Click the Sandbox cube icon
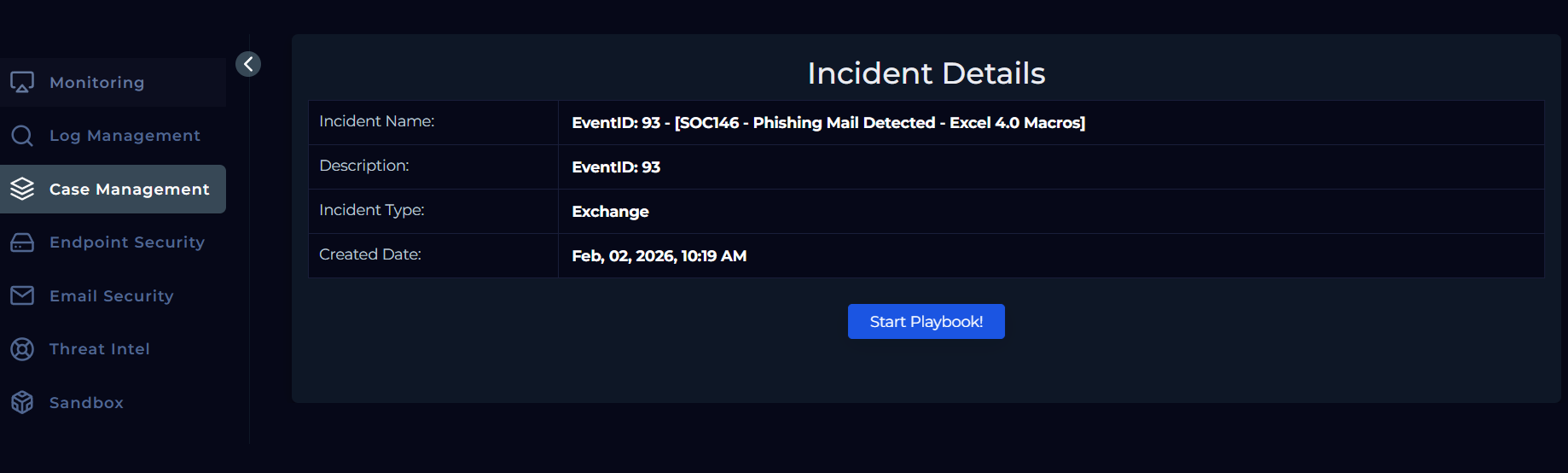Image resolution: width=1568 pixels, height=473 pixels. pyautogui.click(x=22, y=402)
